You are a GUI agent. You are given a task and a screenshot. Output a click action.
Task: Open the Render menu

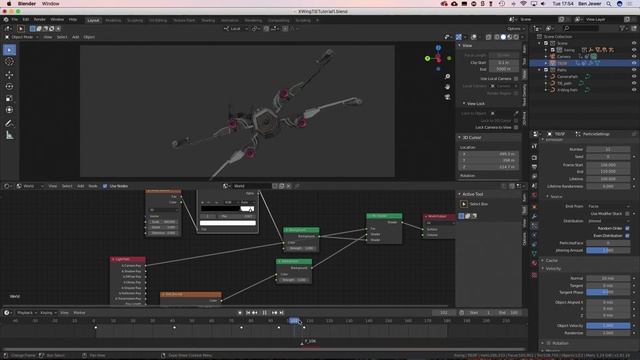(40, 20)
